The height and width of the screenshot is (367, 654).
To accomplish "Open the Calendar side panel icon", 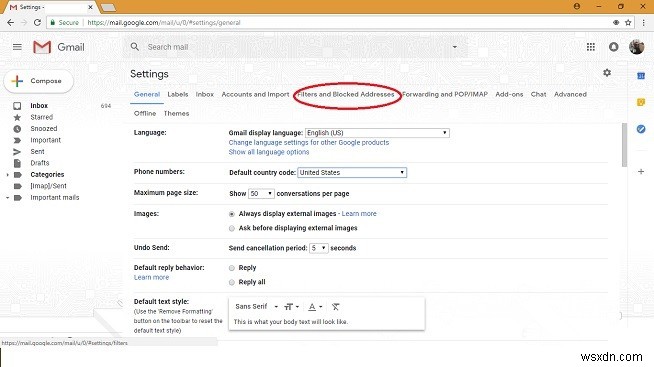I will [641, 76].
